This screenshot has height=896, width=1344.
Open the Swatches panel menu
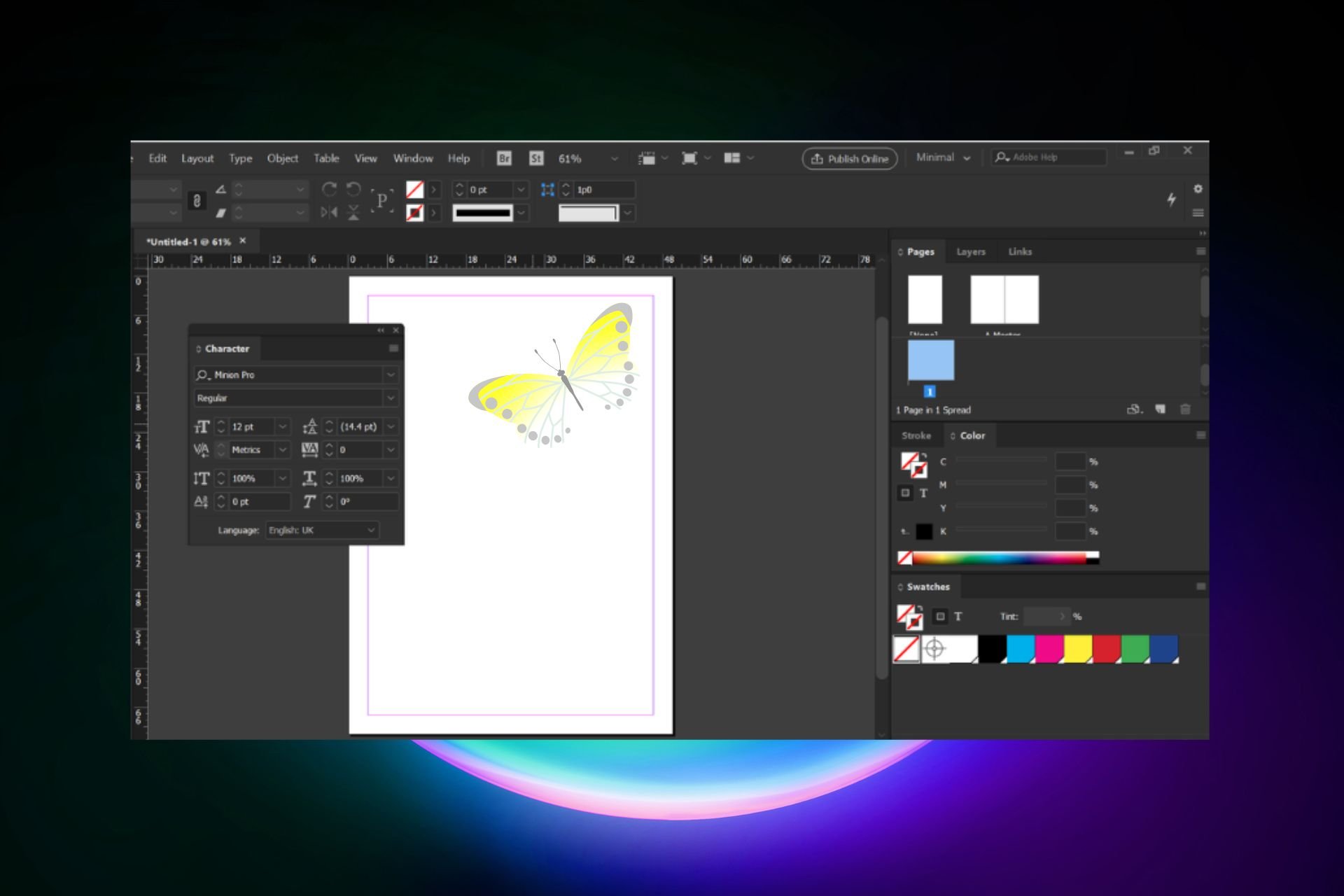(1200, 587)
